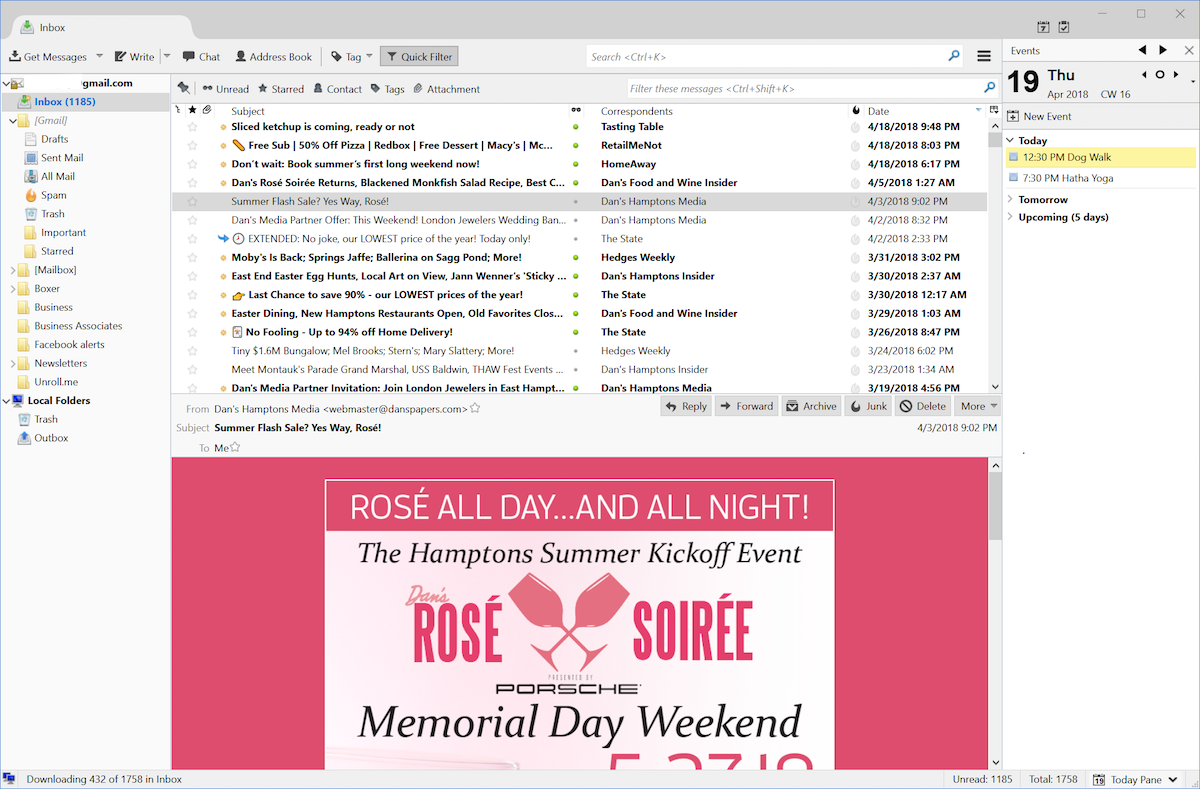Open the Sent Mail folder

pyautogui.click(x=61, y=158)
